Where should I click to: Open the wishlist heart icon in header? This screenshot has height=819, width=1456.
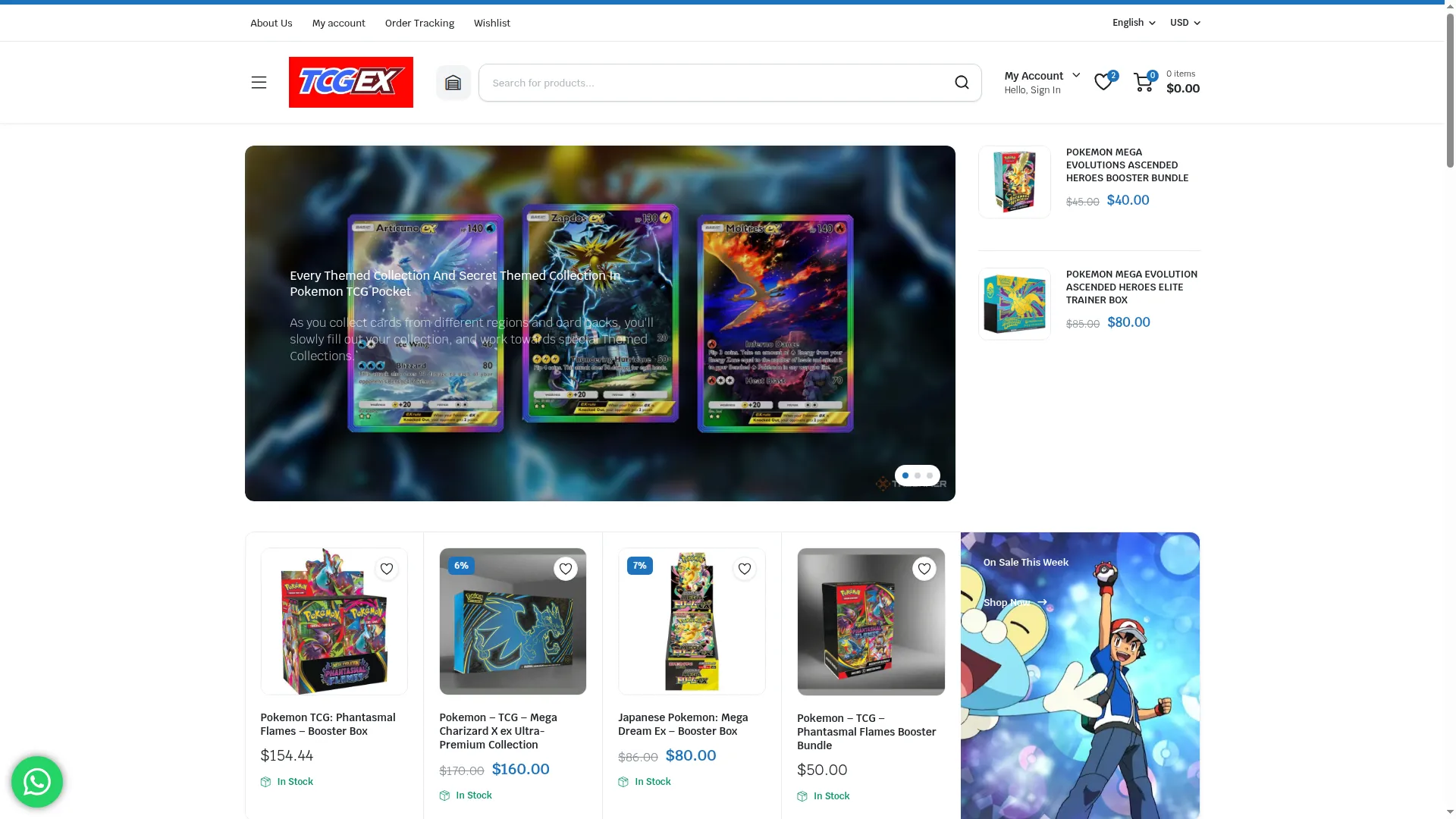pos(1103,82)
